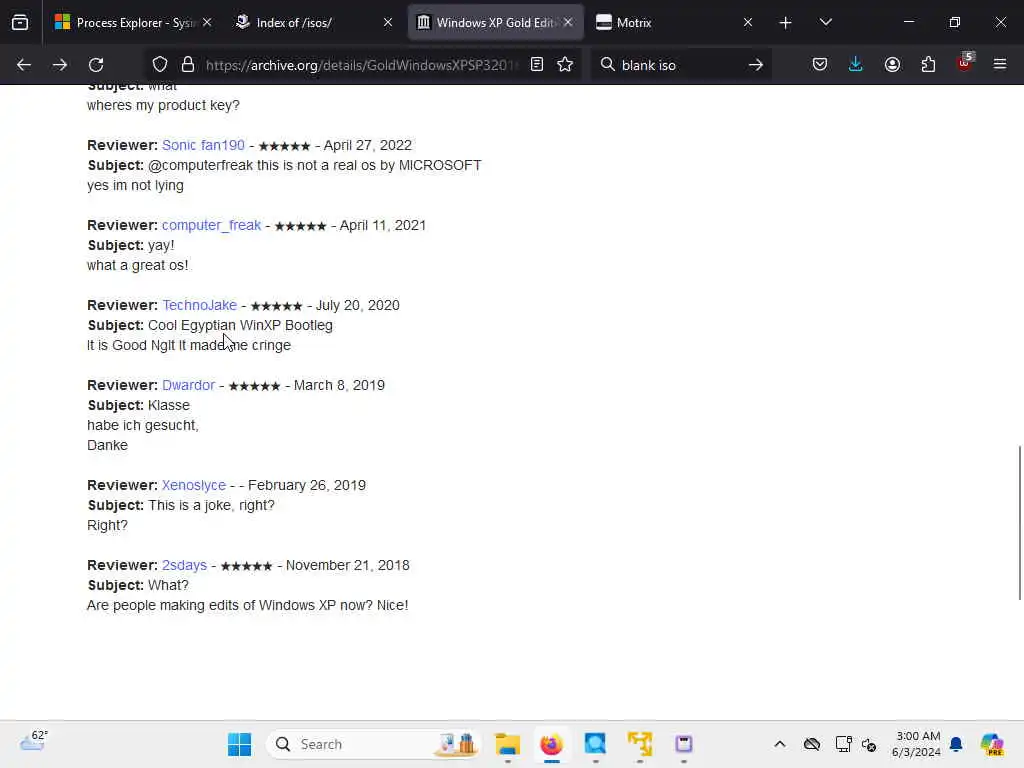View site security padlock information
This screenshot has height=768, width=1024.
[x=188, y=65]
